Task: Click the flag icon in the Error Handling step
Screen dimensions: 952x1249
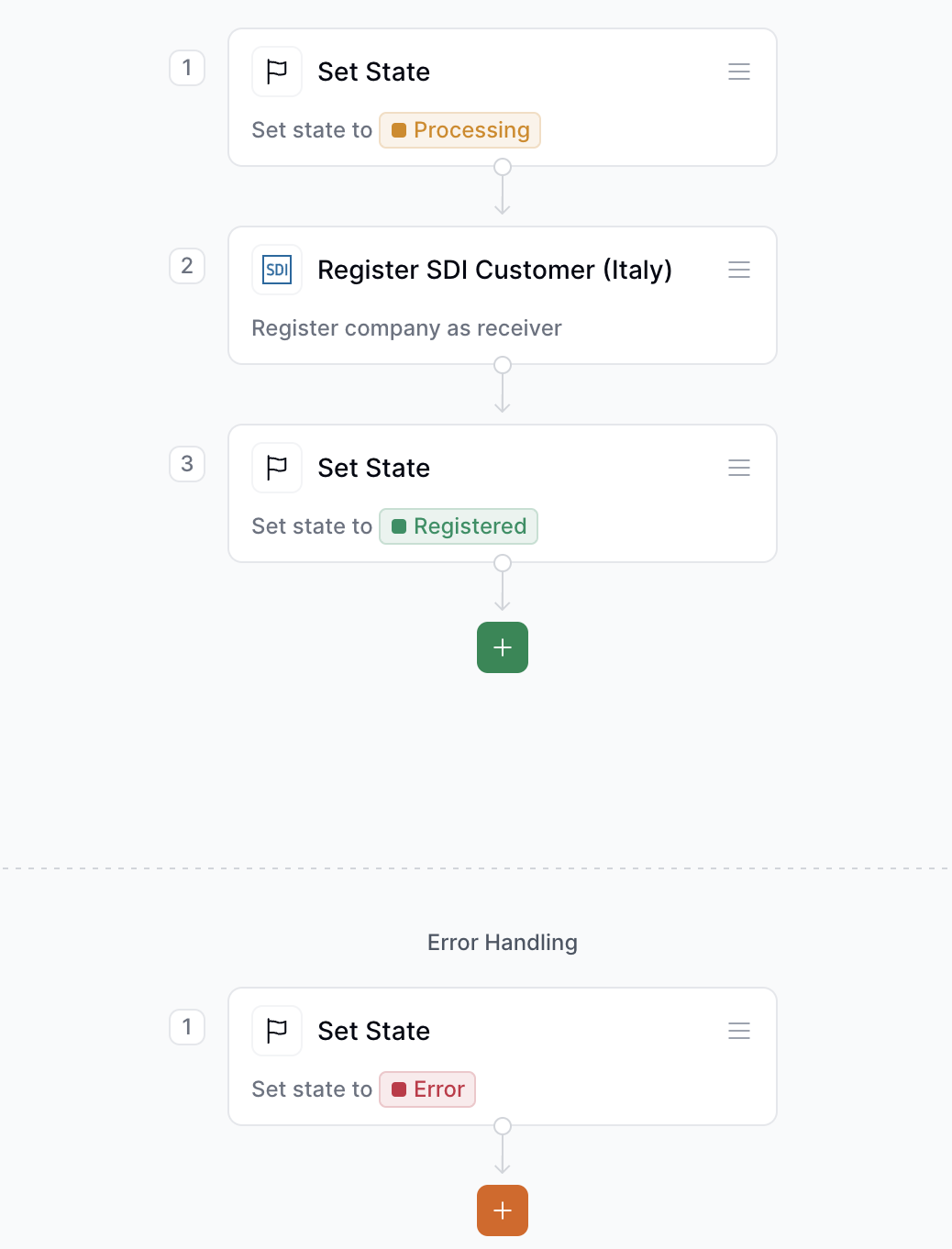Action: coord(276,1030)
